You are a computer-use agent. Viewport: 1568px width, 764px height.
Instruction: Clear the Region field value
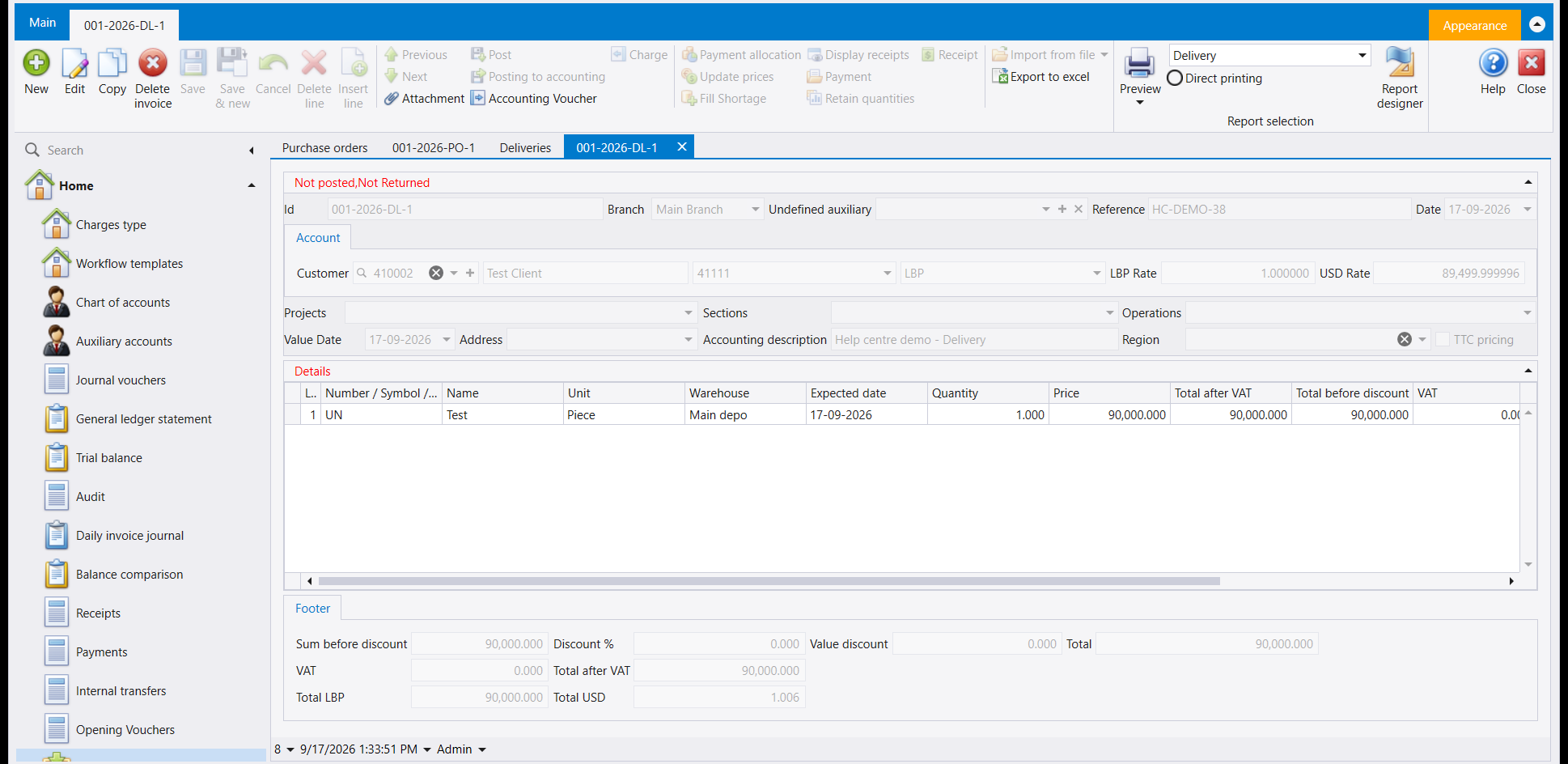click(1405, 340)
